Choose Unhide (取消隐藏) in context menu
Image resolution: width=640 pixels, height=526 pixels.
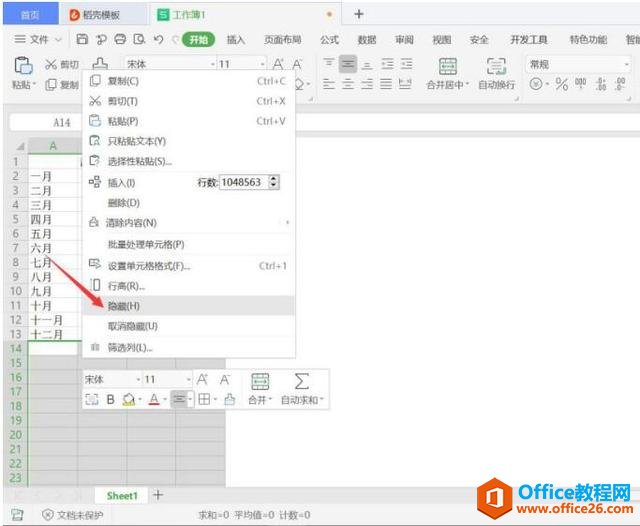pos(188,326)
